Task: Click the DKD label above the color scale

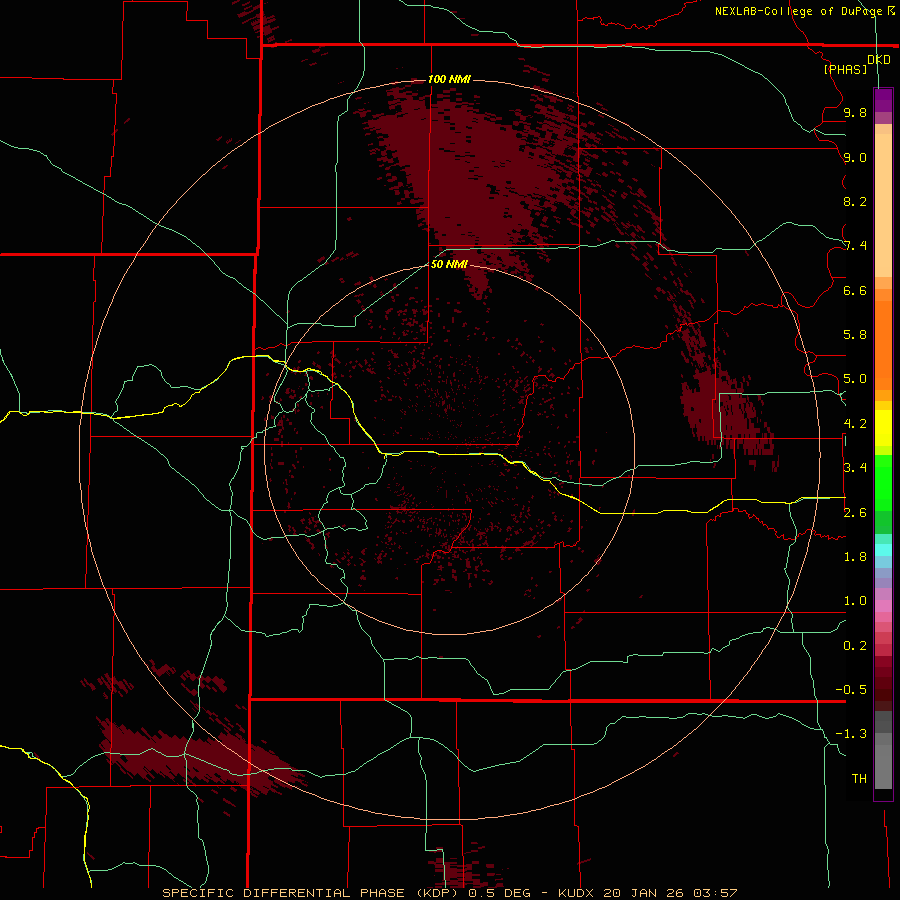Action: tap(878, 60)
